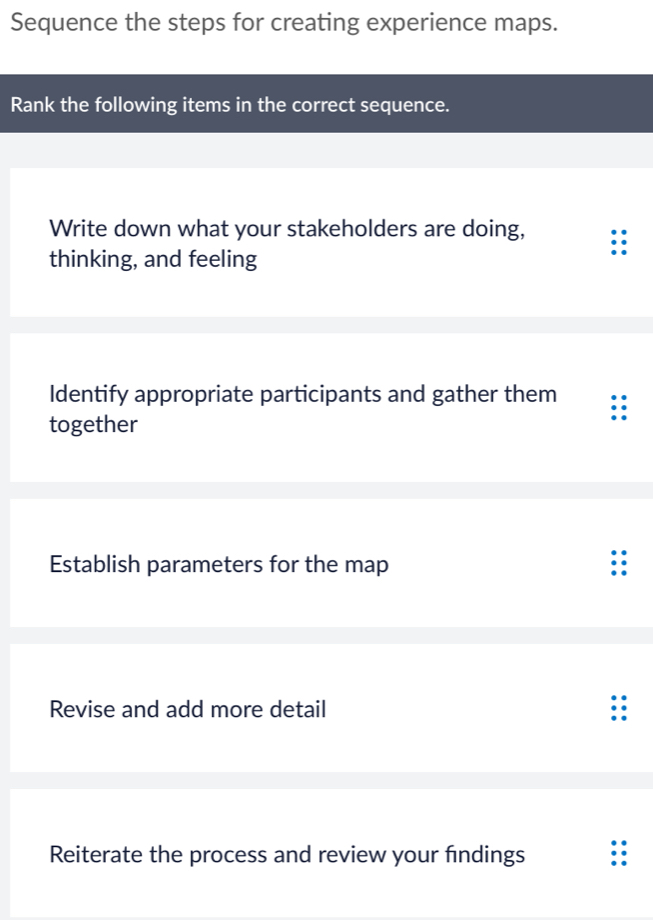Click the 'Revise and add more detail' text
653x920 pixels.
188,709
